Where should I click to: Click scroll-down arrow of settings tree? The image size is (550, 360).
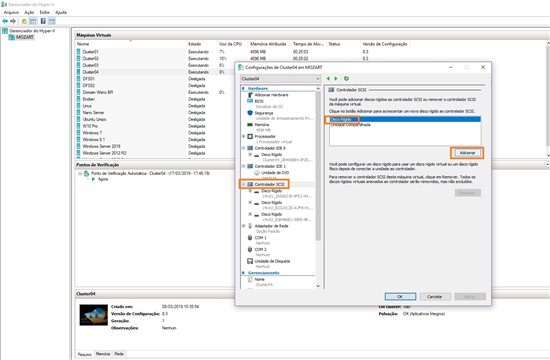pos(318,286)
